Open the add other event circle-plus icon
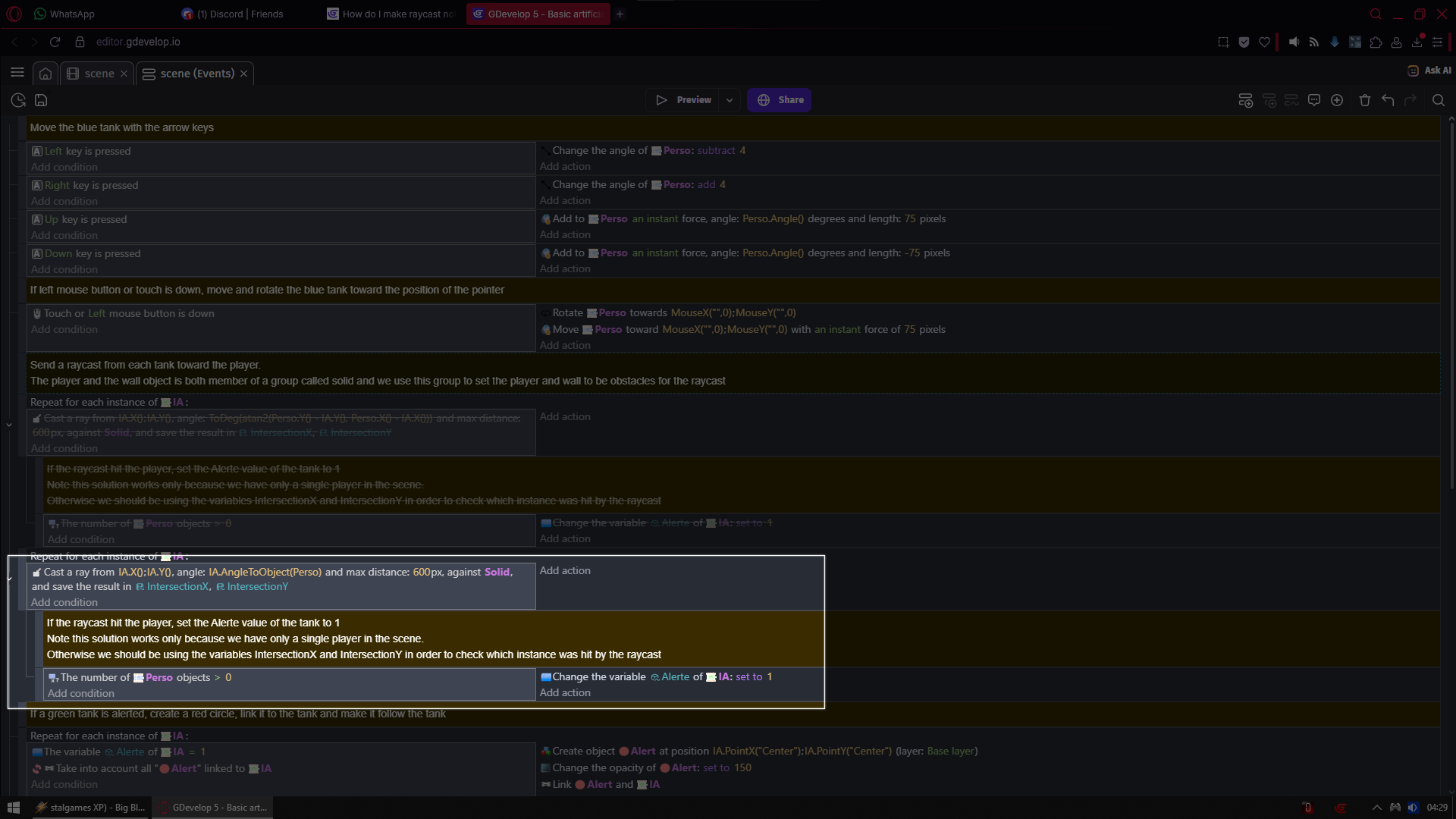Image resolution: width=1456 pixels, height=819 pixels. click(1337, 100)
